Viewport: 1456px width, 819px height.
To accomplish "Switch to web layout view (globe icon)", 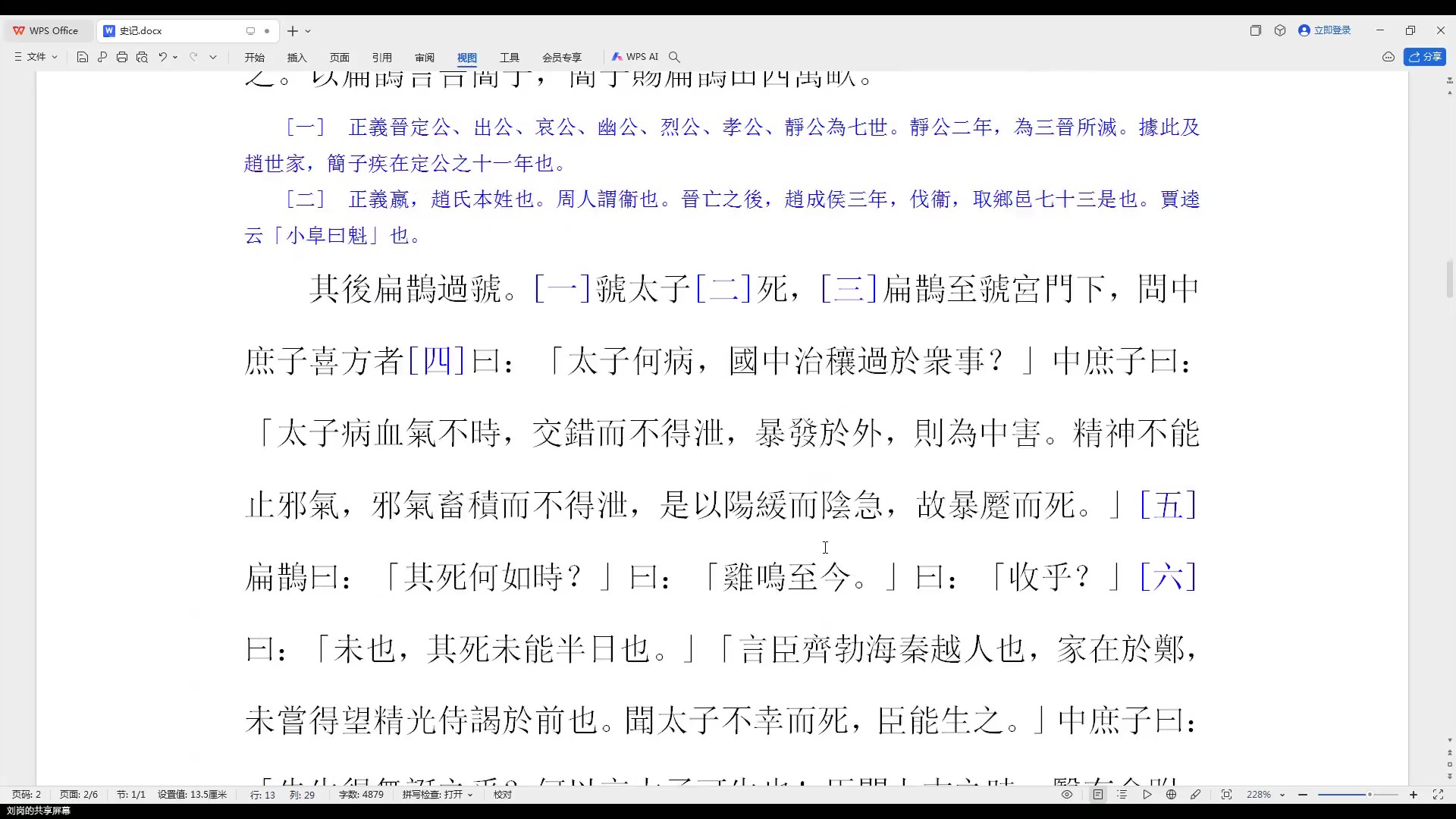I will (x=1172, y=795).
